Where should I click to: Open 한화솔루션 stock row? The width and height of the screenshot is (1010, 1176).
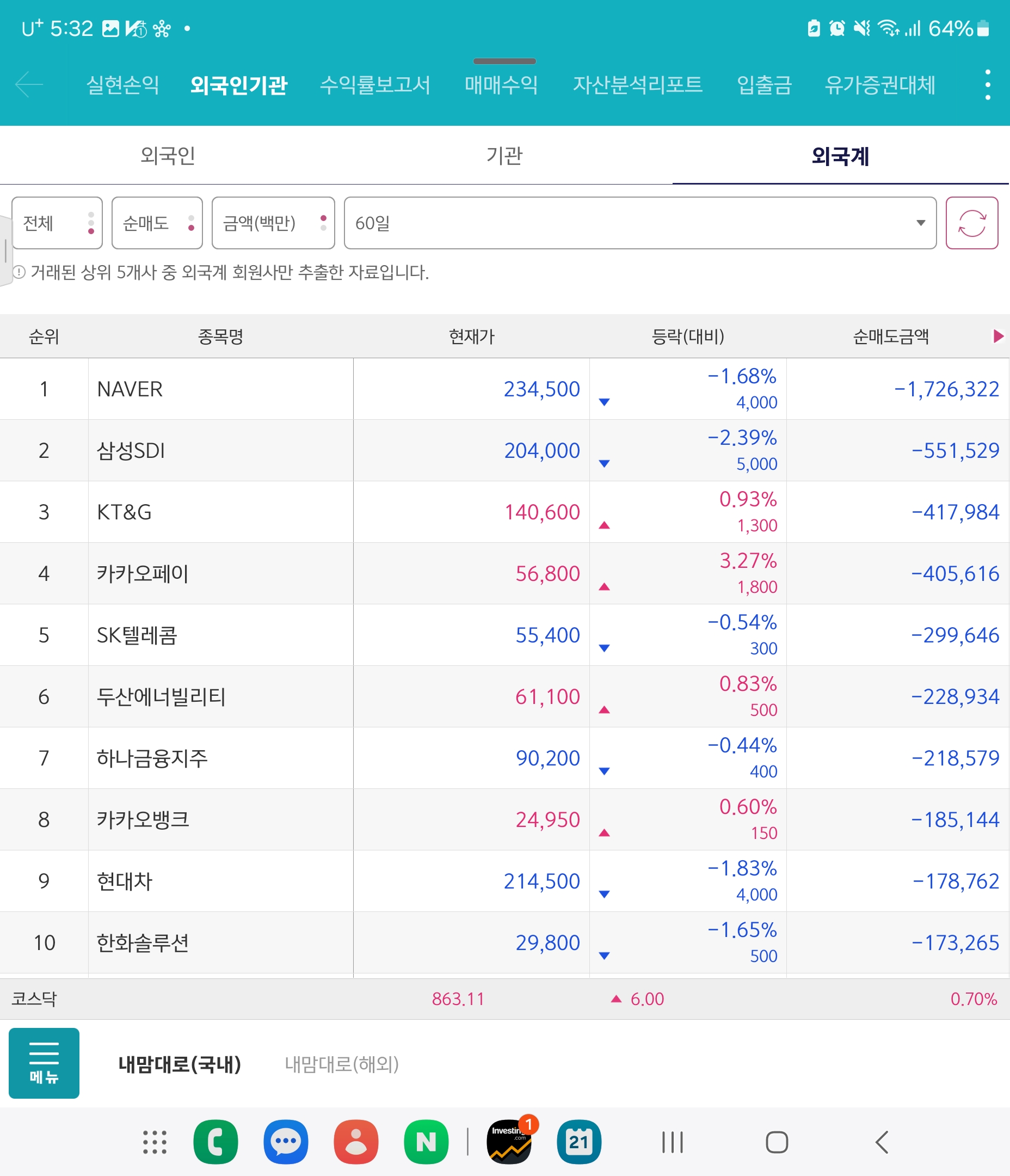504,943
